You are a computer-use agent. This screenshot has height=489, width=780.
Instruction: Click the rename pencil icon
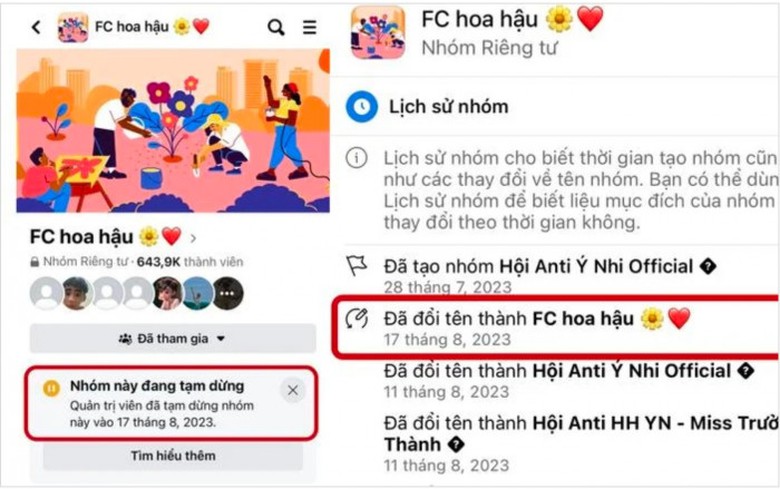[x=357, y=318]
